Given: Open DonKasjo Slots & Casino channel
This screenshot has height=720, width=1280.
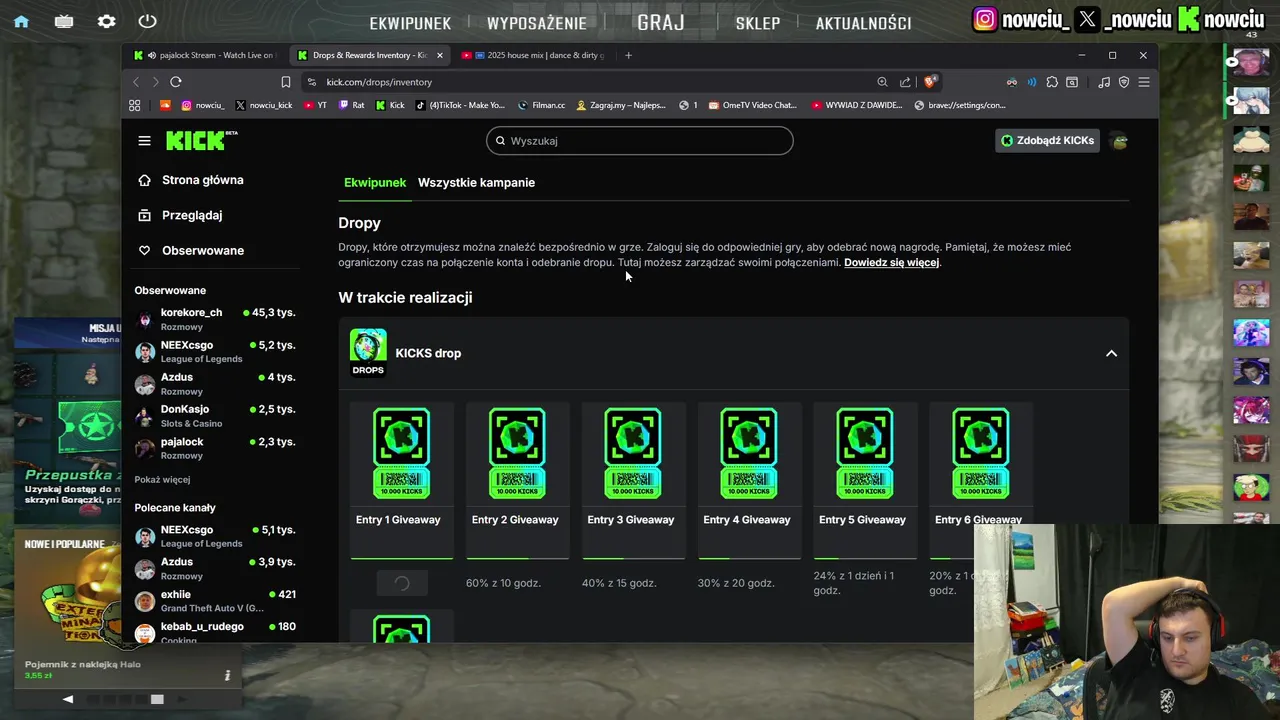Looking at the screenshot, I should click(x=215, y=415).
